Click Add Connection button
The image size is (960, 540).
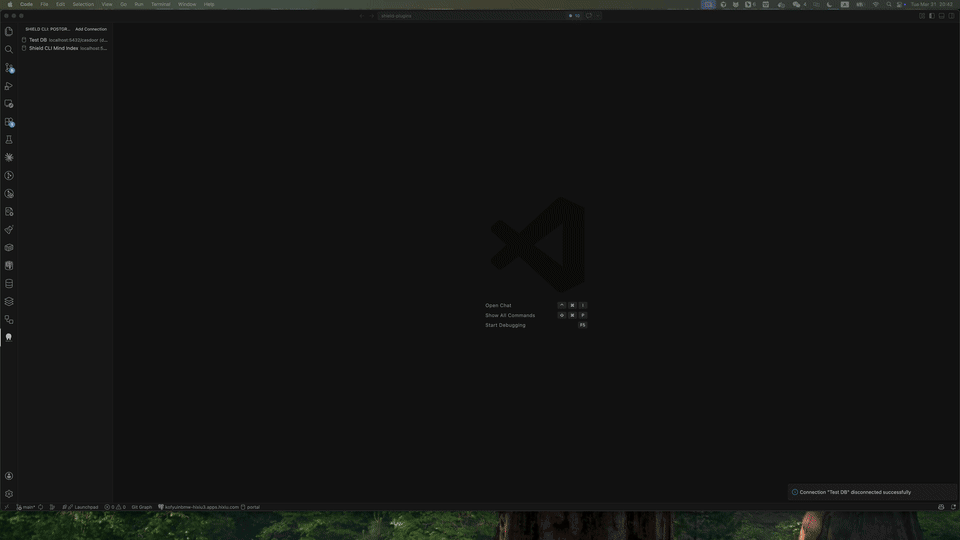[91, 29]
